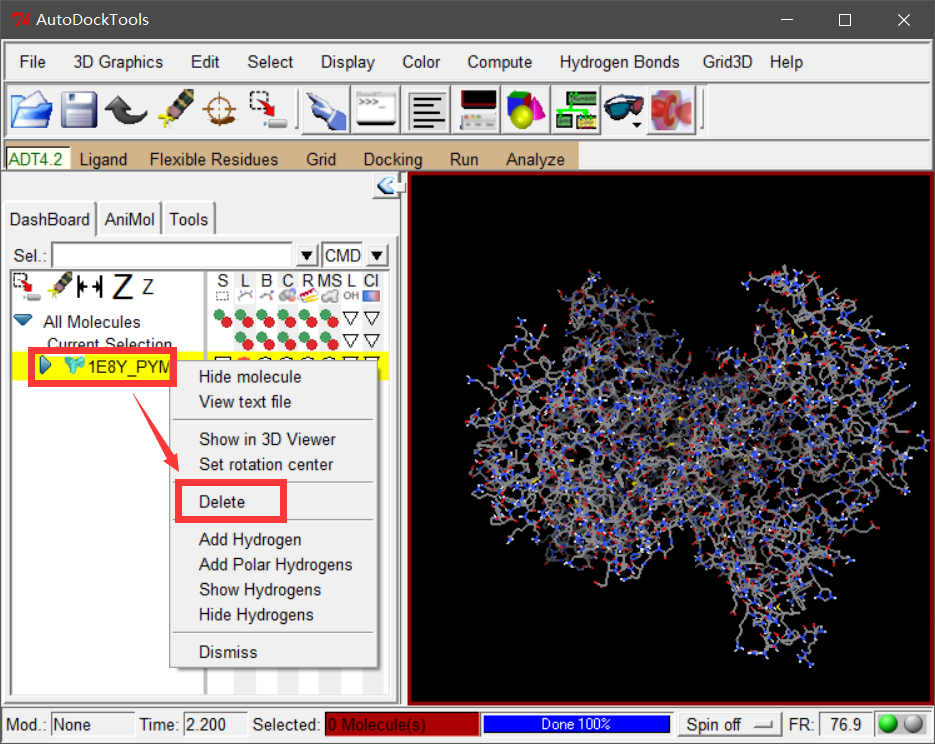Screen dimensions: 935x744
Task: Open Sel. field dropdown arrow
Action: pyautogui.click(x=306, y=256)
